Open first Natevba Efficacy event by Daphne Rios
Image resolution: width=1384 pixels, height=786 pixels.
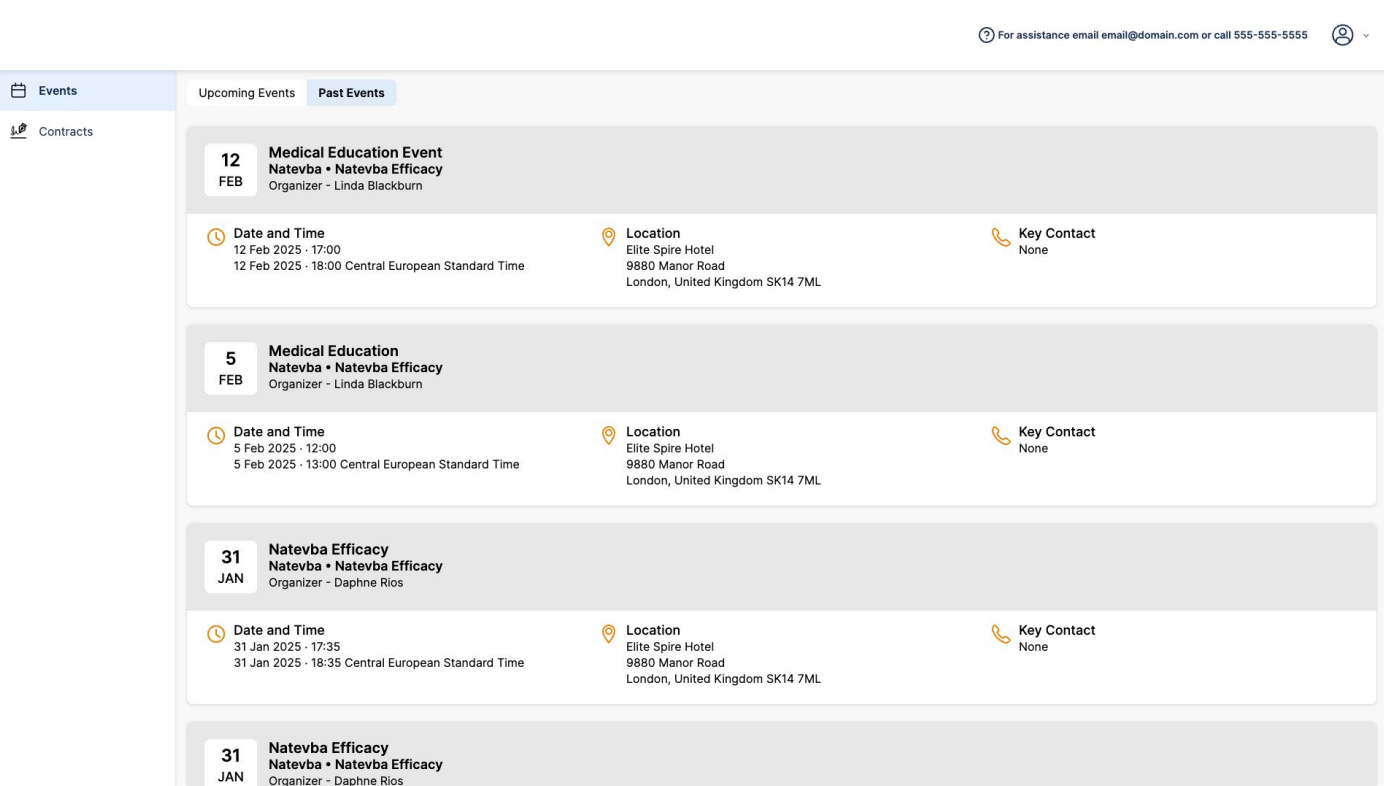(328, 549)
